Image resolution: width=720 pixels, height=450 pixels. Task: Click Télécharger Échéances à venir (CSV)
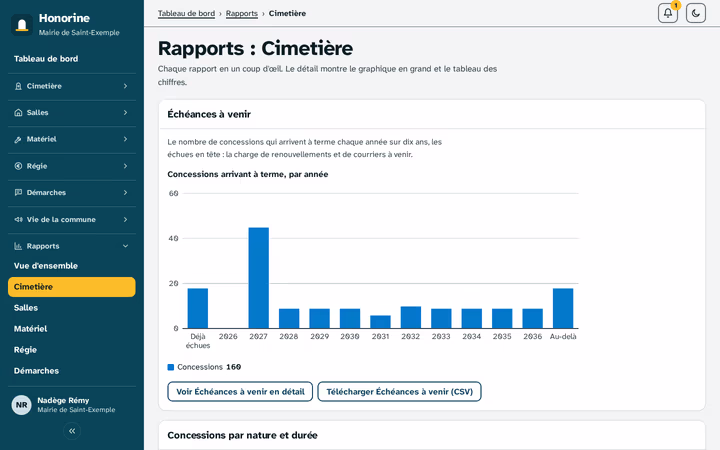point(399,392)
